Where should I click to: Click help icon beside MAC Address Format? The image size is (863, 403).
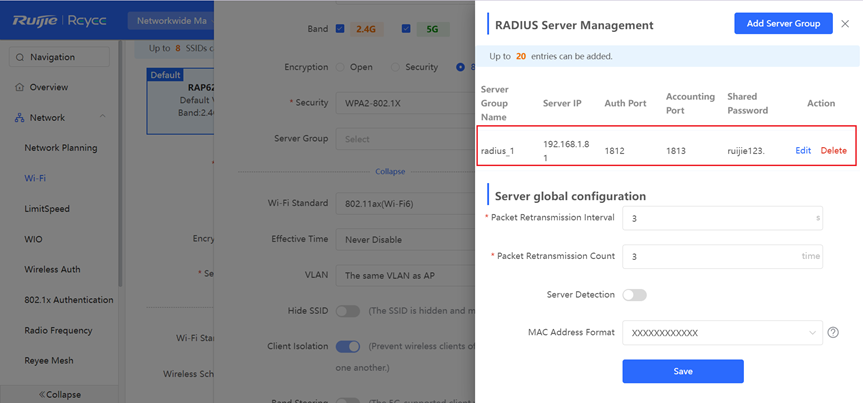(832, 332)
